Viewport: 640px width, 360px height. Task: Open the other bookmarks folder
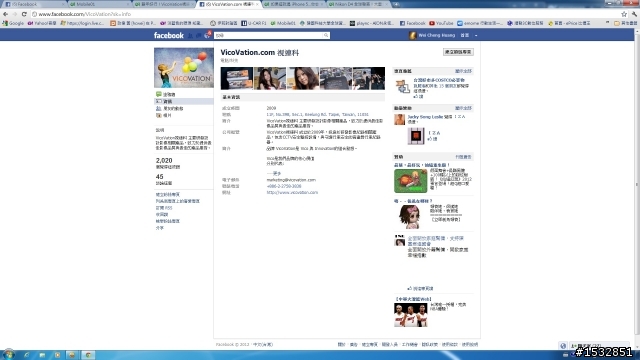pos(625,23)
